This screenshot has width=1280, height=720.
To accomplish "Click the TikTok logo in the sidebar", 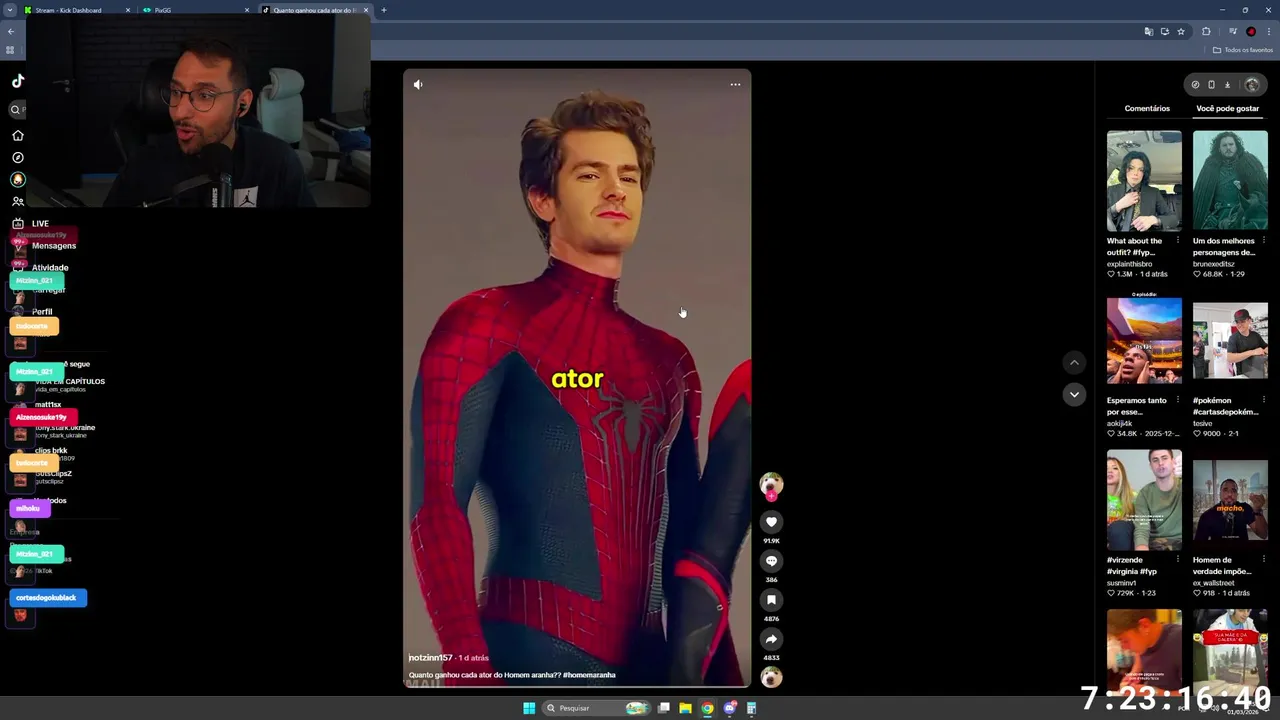I will point(18,81).
